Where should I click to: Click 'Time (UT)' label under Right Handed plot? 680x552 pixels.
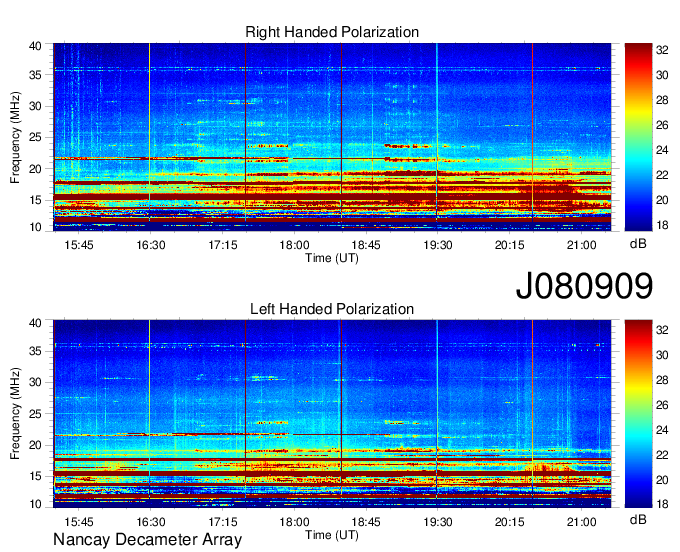click(x=332, y=258)
